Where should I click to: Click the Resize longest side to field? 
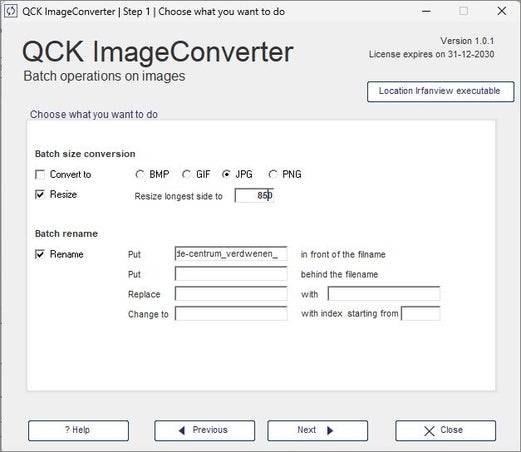click(254, 195)
